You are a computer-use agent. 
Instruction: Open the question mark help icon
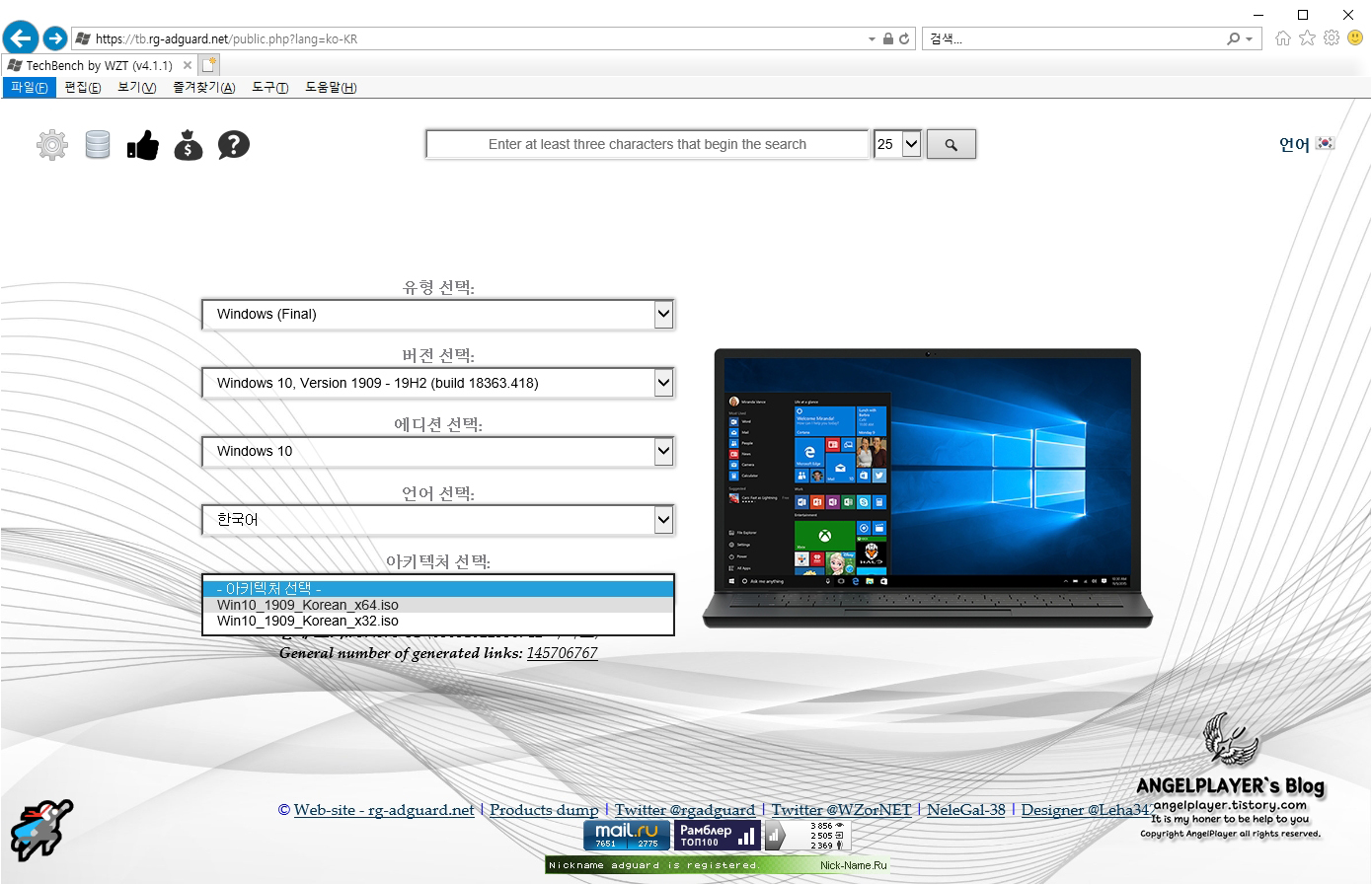(x=234, y=145)
